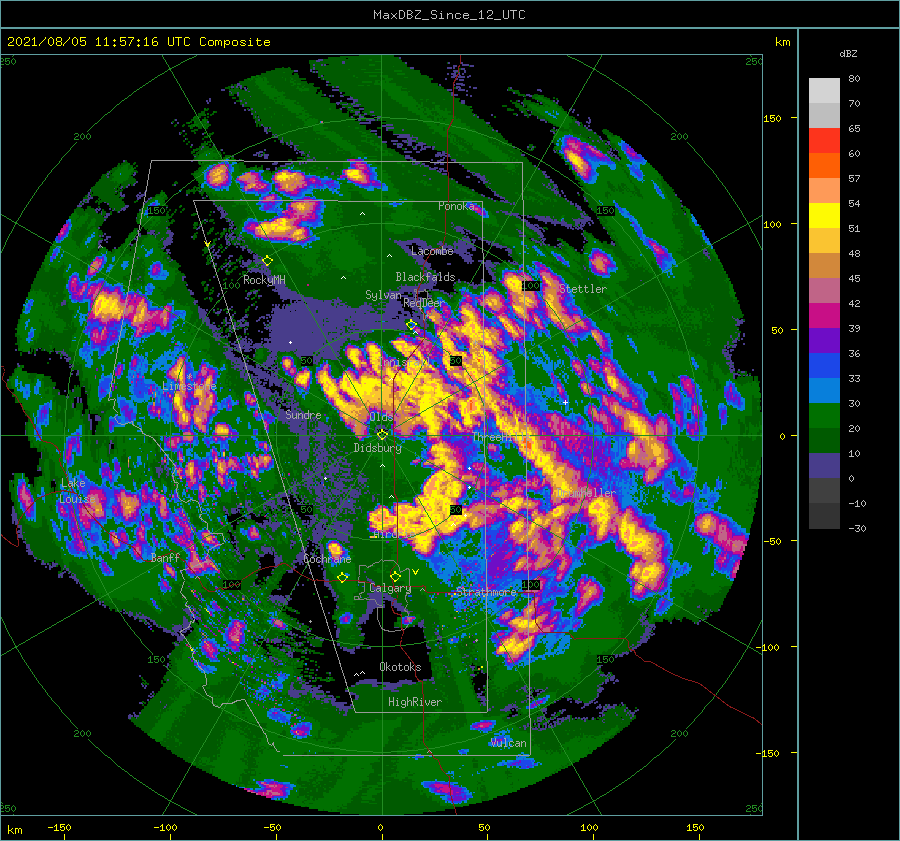Screen dimensions: 900x841
Task: Click the Lake Louise label
Action: click(x=77, y=491)
